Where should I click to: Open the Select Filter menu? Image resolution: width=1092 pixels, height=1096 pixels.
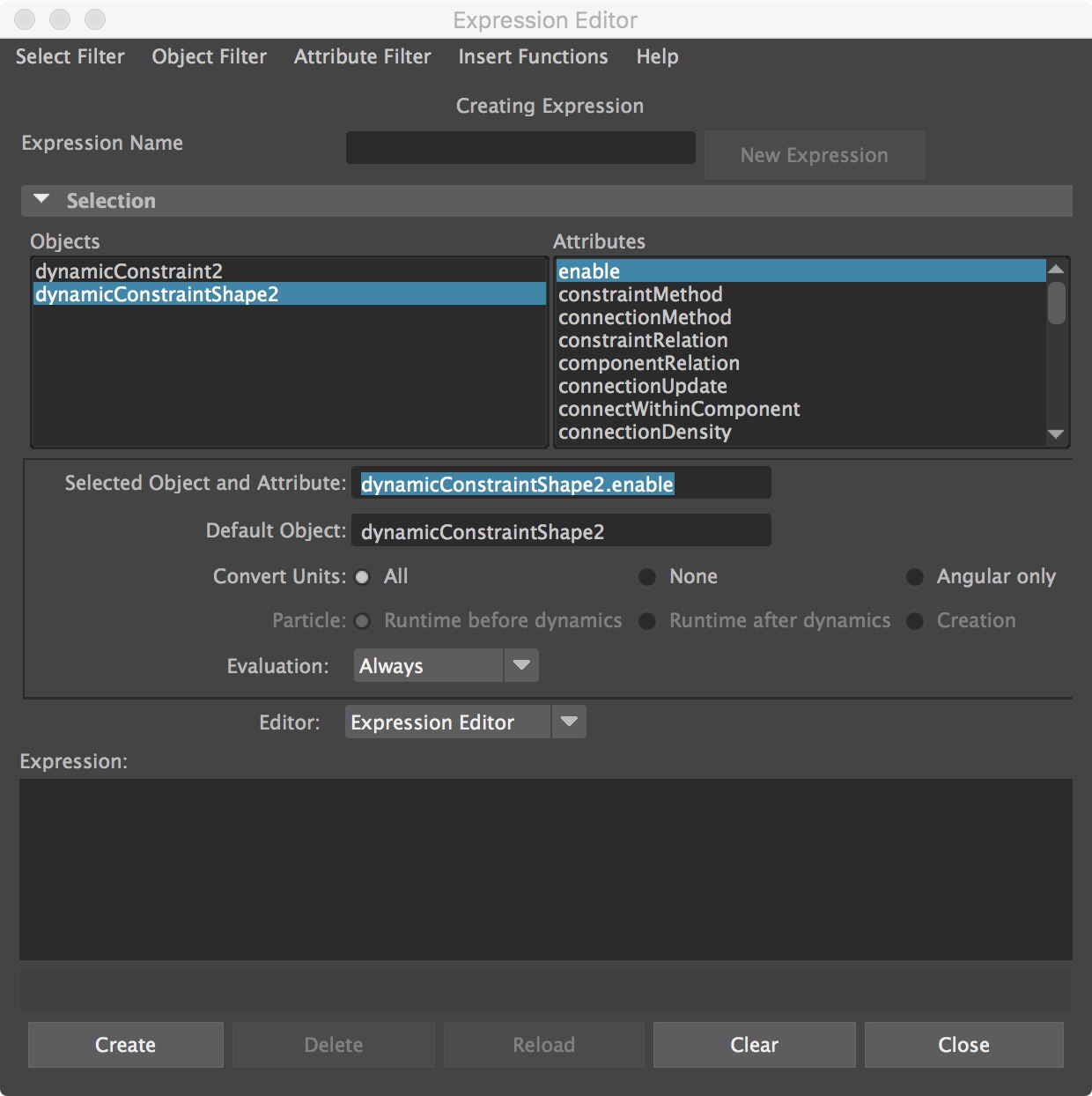tap(70, 56)
